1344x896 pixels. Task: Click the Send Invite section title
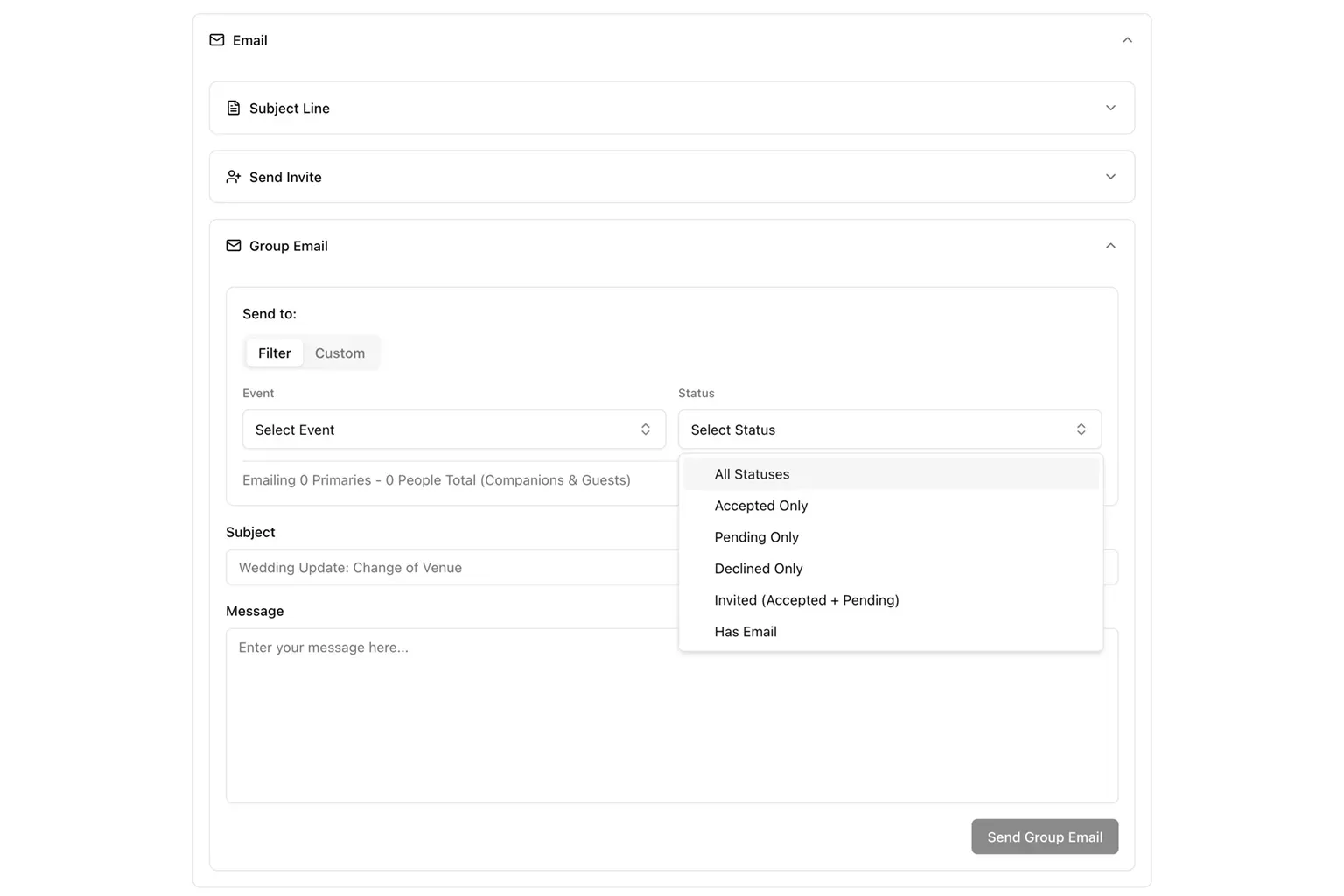pyautogui.click(x=285, y=177)
